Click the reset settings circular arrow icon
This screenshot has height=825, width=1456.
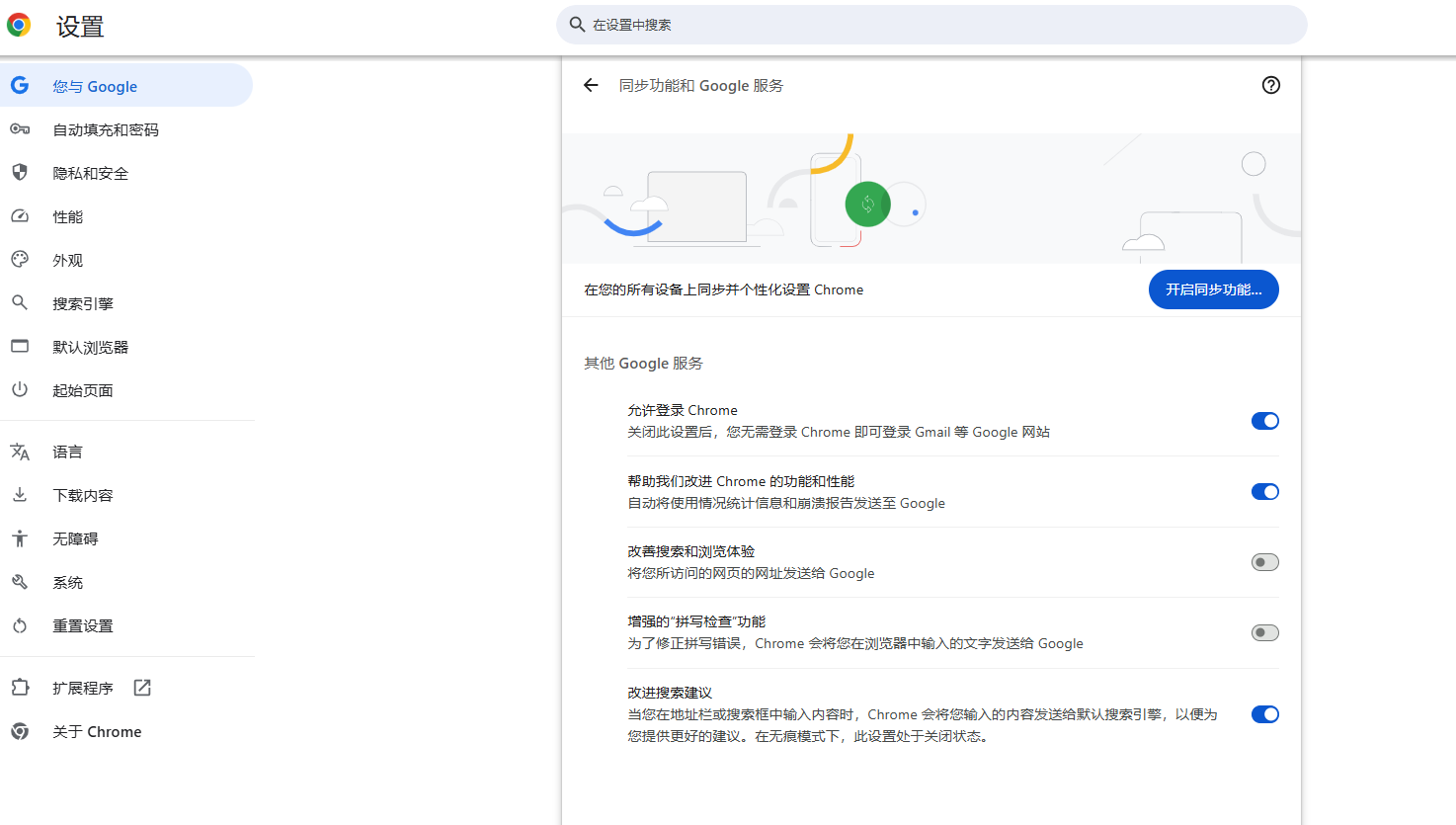[x=20, y=625]
